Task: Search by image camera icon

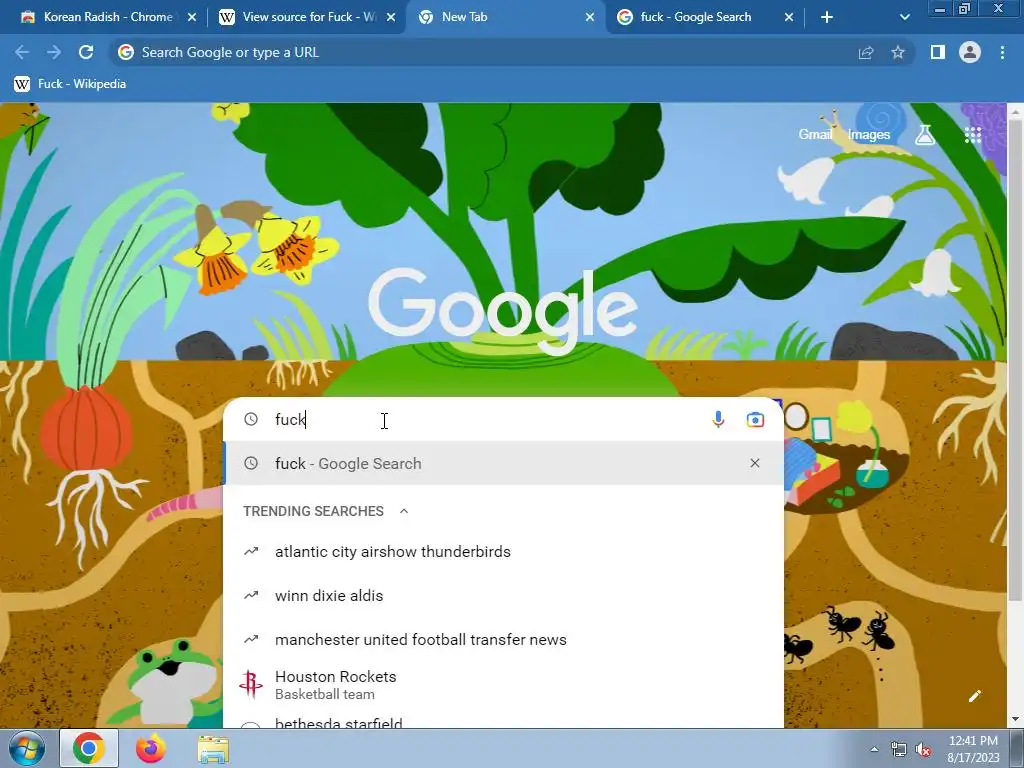Action: point(755,419)
